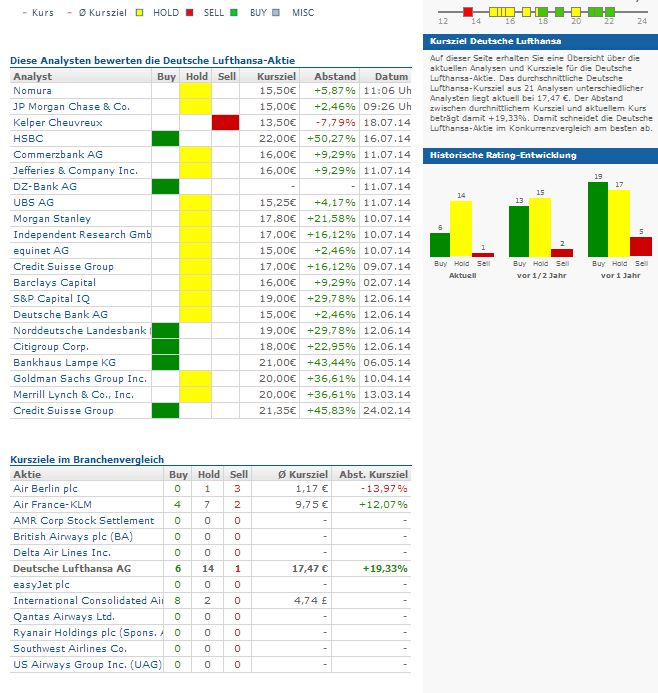Screen dimensions: 658x693
Task: Open the UBS AG analysis
Action: pos(33,202)
